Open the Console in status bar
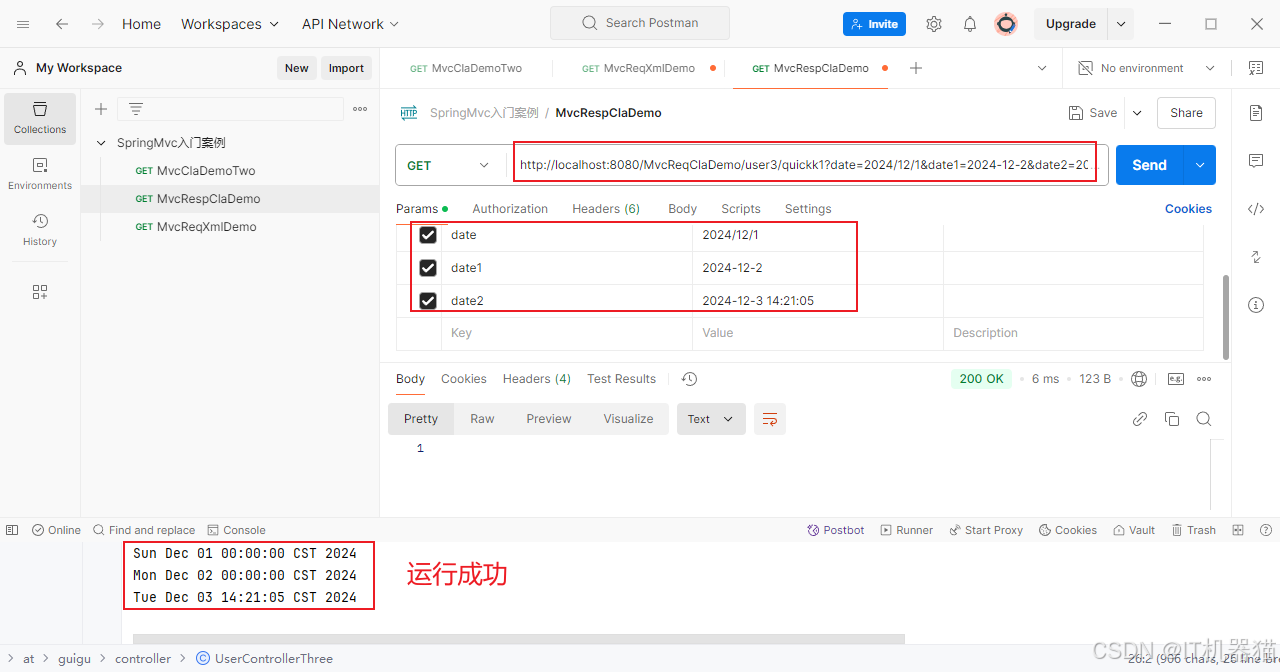This screenshot has width=1280, height=672. pos(237,530)
